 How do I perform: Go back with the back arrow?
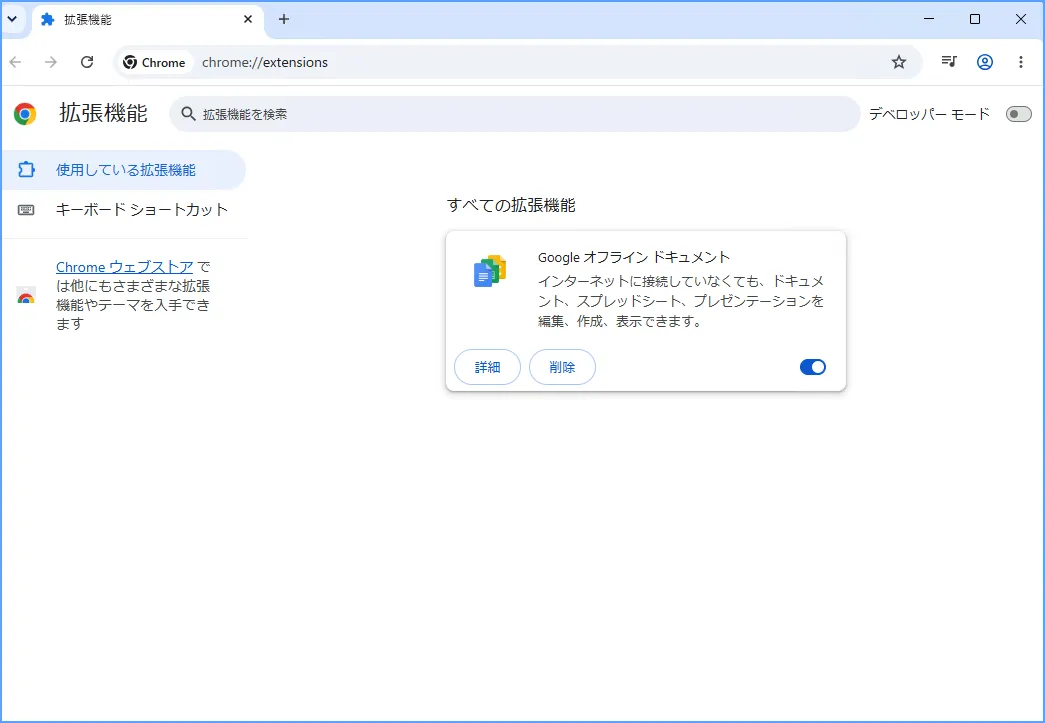point(16,62)
